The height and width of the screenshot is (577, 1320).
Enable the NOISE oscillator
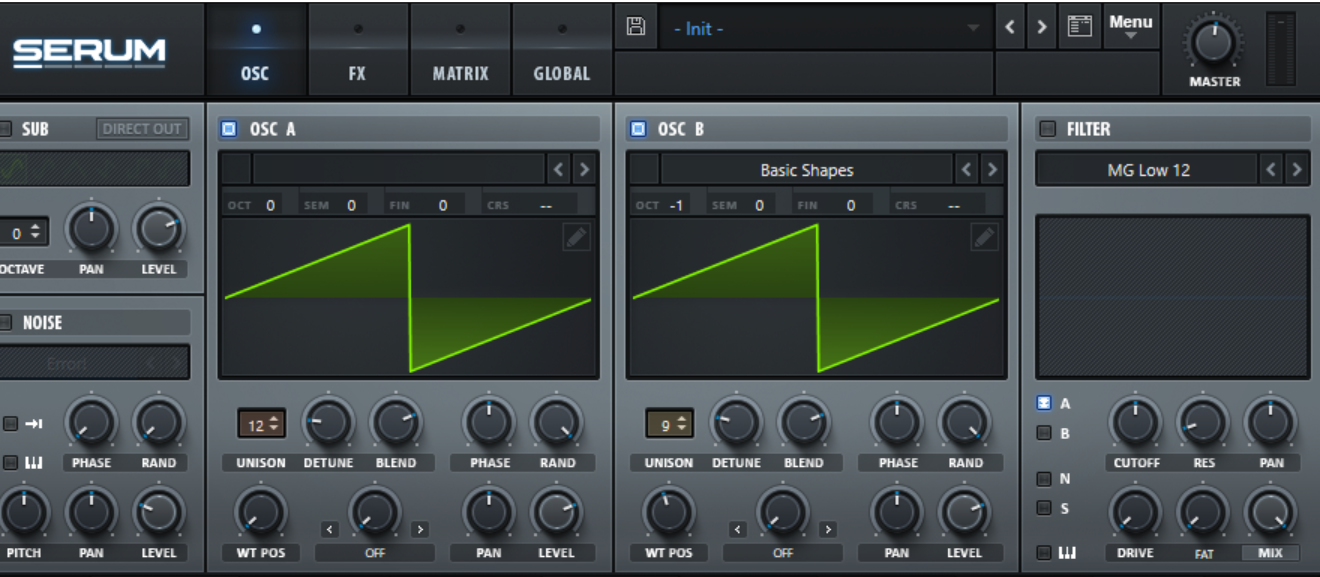6,322
